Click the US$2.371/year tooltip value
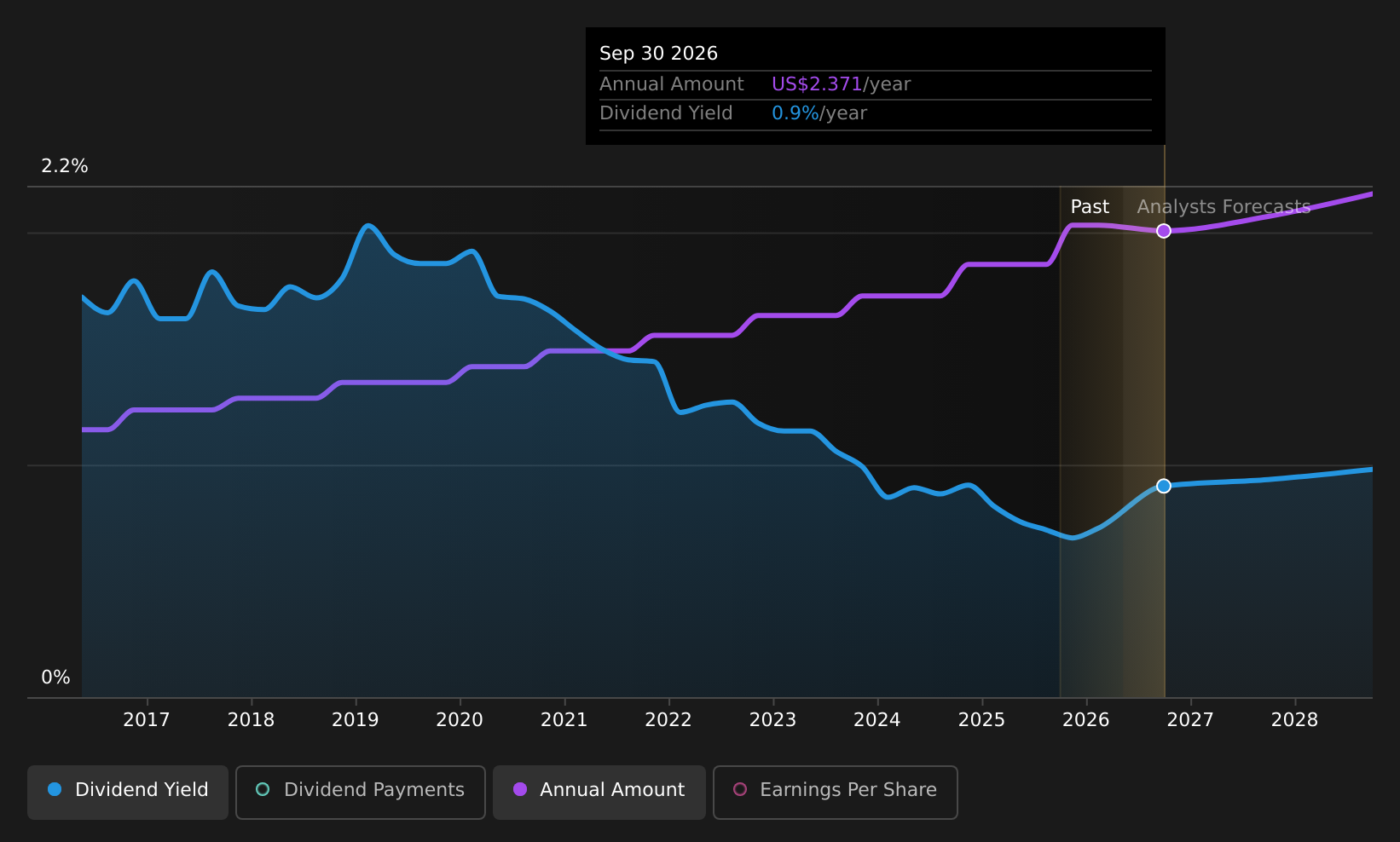This screenshot has width=1400, height=842. click(841, 84)
